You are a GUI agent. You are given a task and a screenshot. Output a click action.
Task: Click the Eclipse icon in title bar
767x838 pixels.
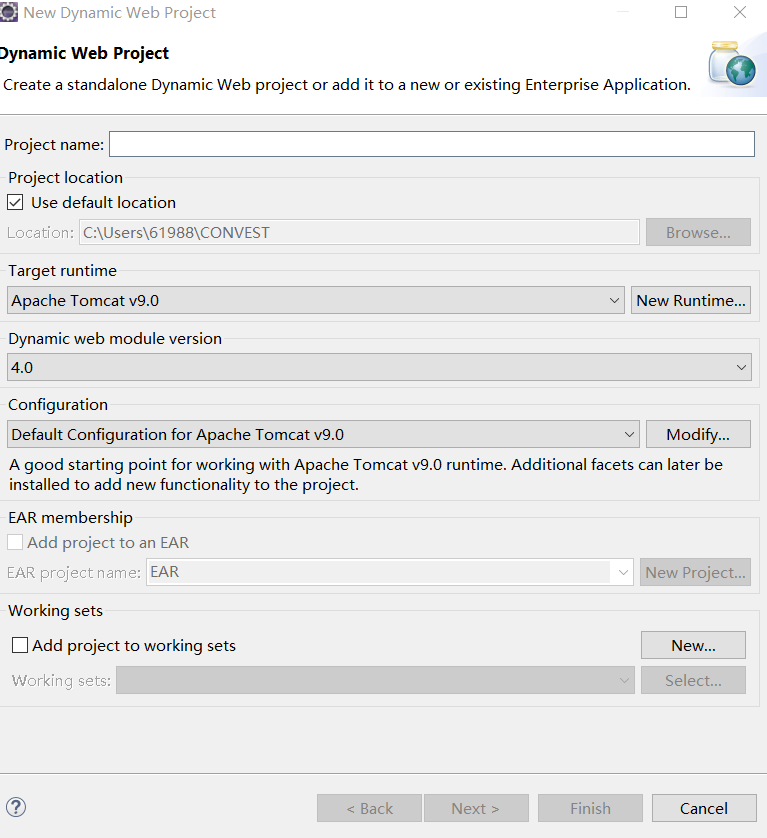(x=9, y=13)
